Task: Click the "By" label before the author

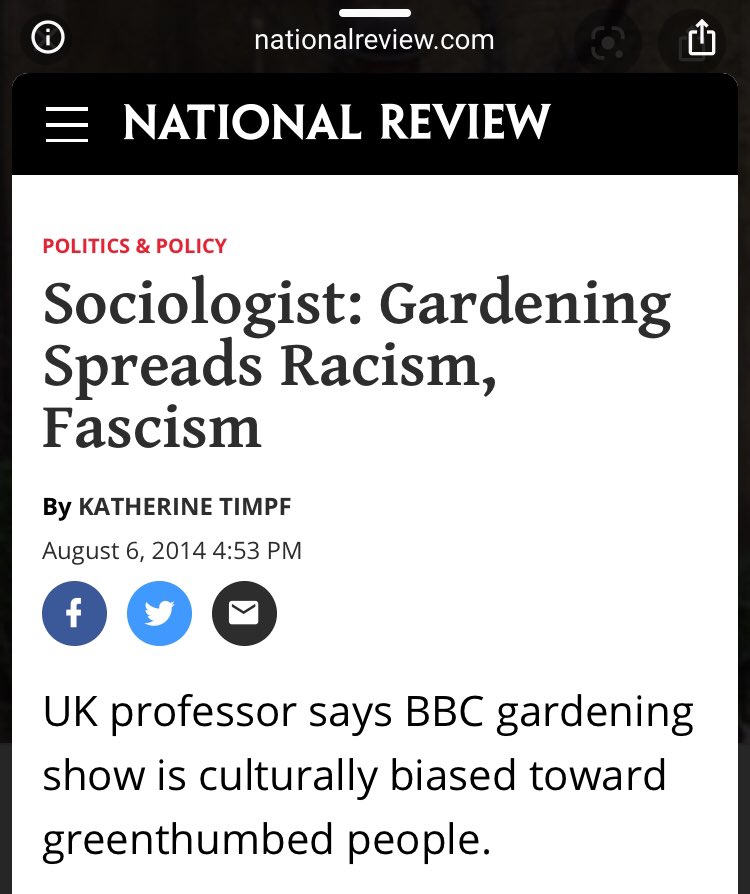Action: [56, 507]
